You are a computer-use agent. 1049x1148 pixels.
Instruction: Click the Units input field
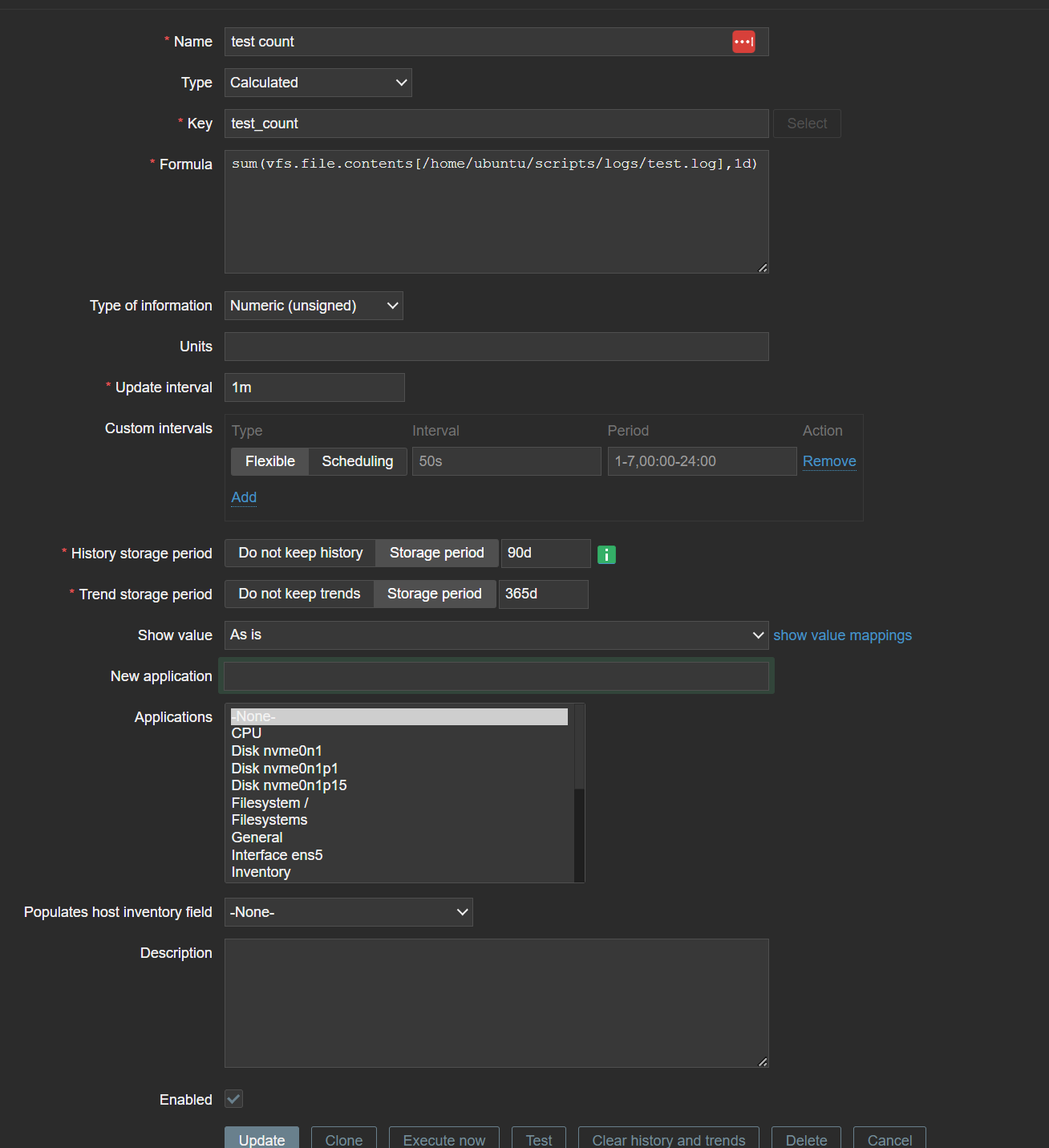tap(496, 347)
